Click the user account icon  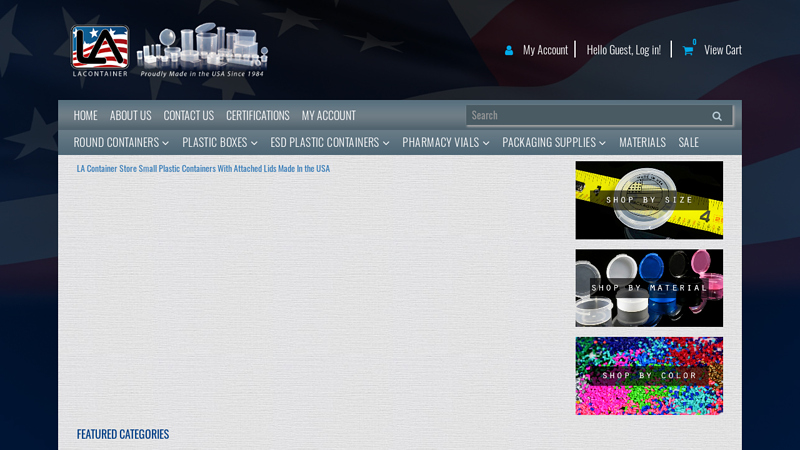coord(509,50)
